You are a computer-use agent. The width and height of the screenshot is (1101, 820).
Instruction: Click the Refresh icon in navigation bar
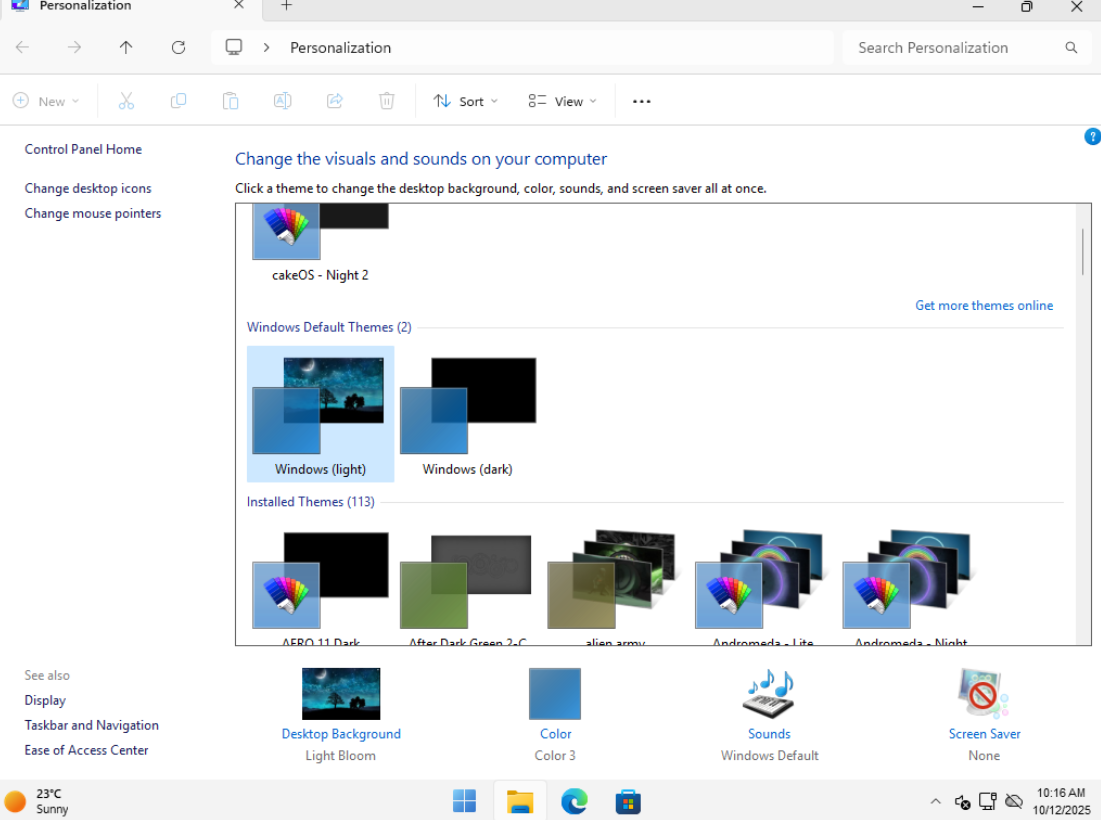point(178,47)
